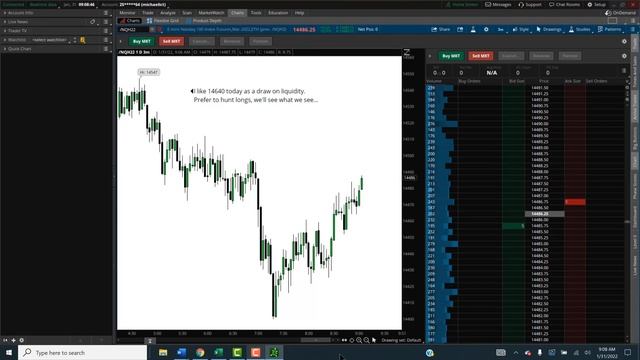Select the Charts sub-tab
The image size is (640, 360).
[130, 20]
